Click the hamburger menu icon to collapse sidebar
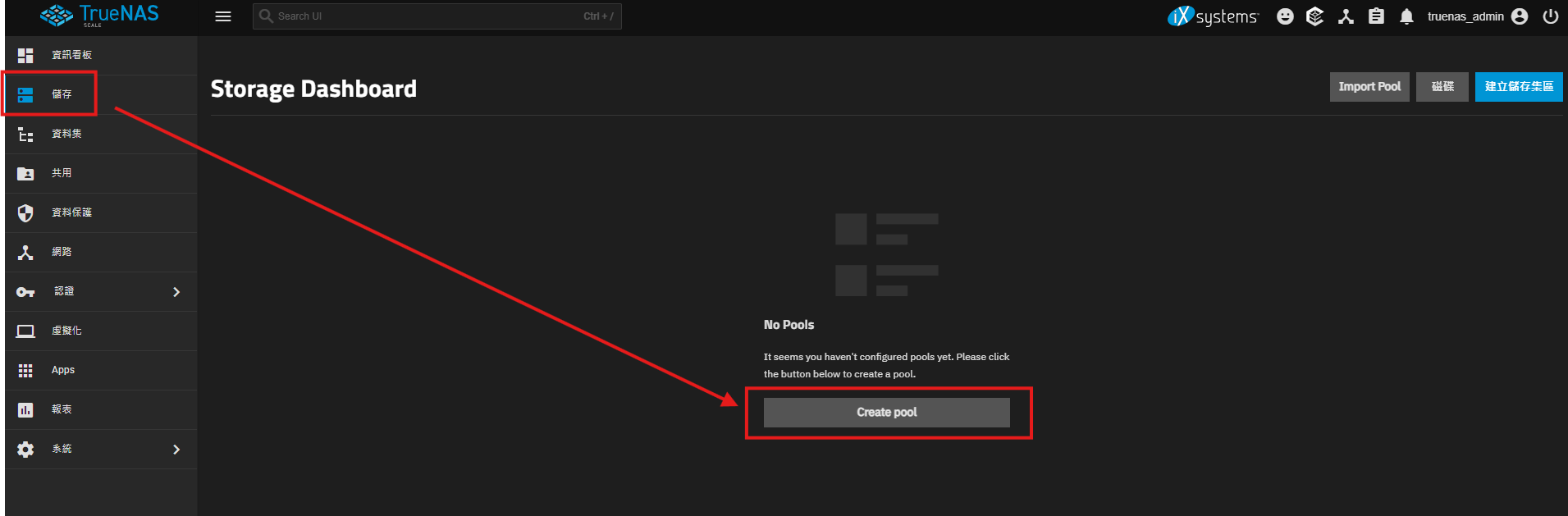1568x516 pixels. [x=223, y=16]
